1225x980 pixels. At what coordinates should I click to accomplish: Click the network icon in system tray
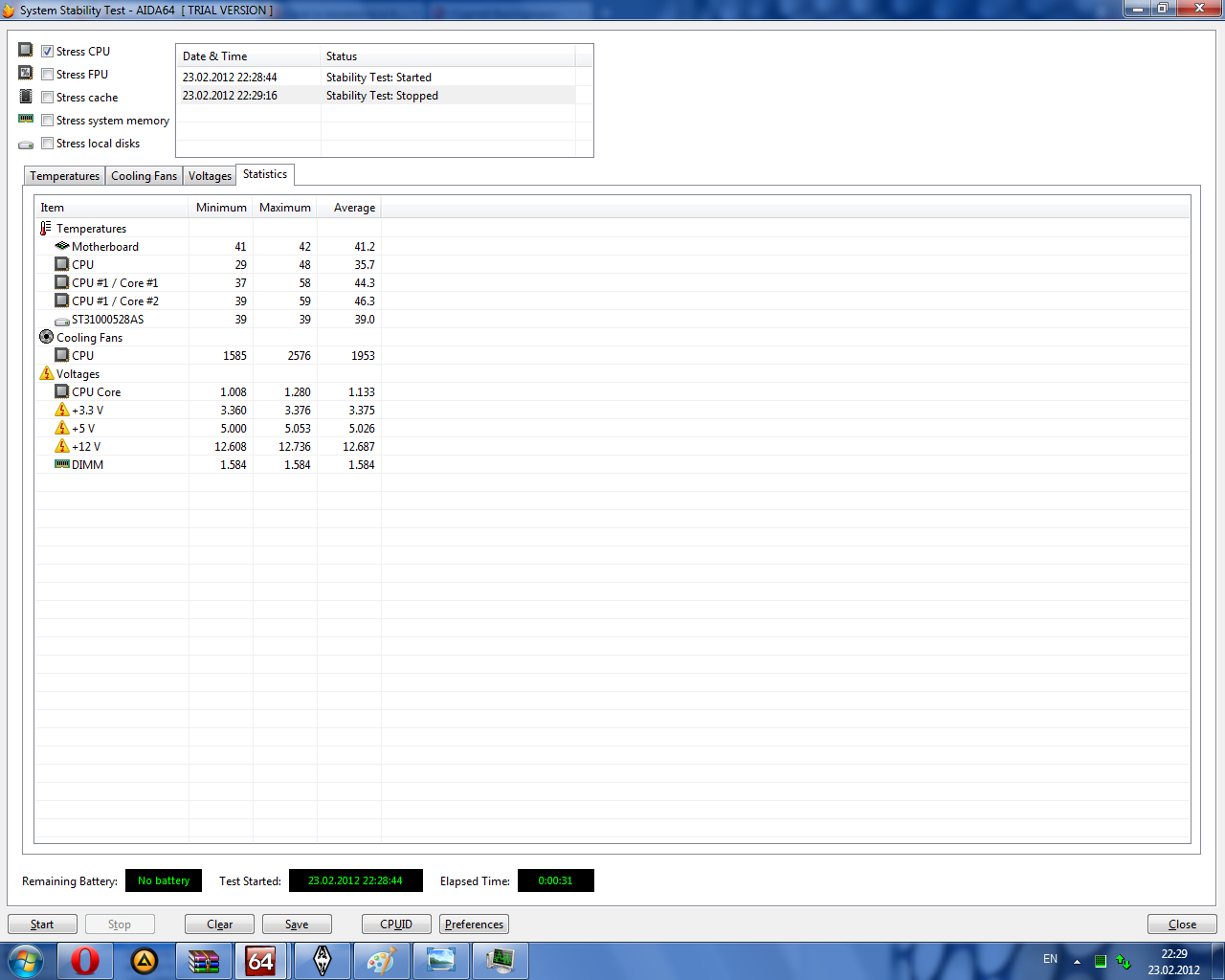click(1124, 961)
